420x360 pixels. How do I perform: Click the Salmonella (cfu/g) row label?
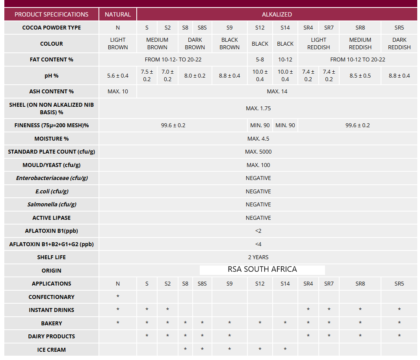pos(51,204)
